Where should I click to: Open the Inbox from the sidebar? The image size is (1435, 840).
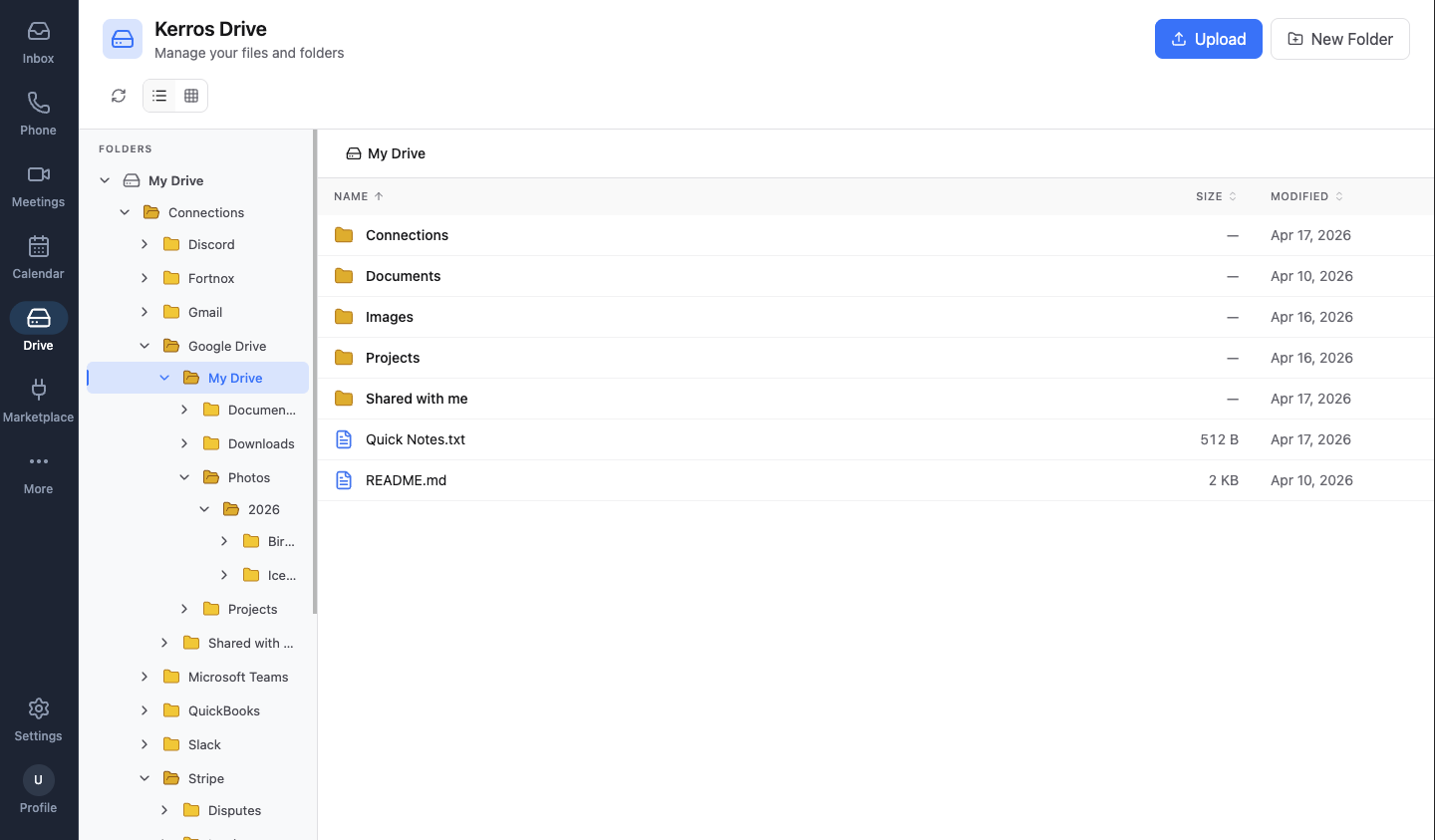(38, 40)
